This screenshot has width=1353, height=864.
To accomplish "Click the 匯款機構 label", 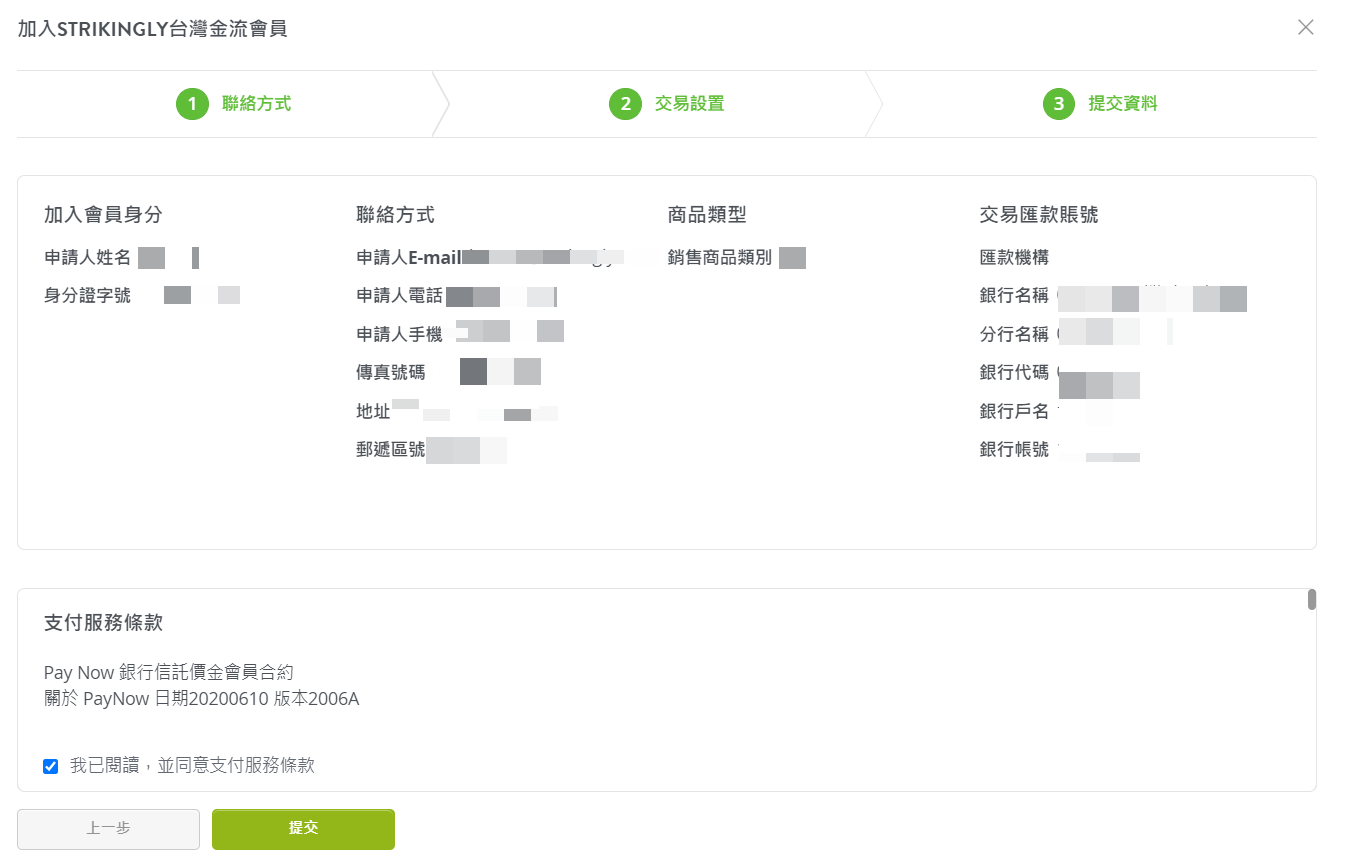I will coord(1015,258).
